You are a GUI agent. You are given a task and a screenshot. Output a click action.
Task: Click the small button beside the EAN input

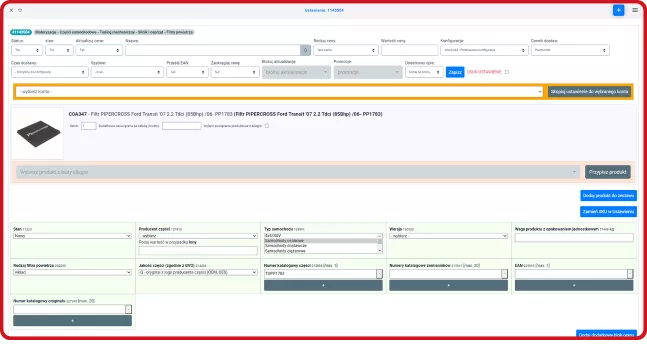[x=630, y=274]
